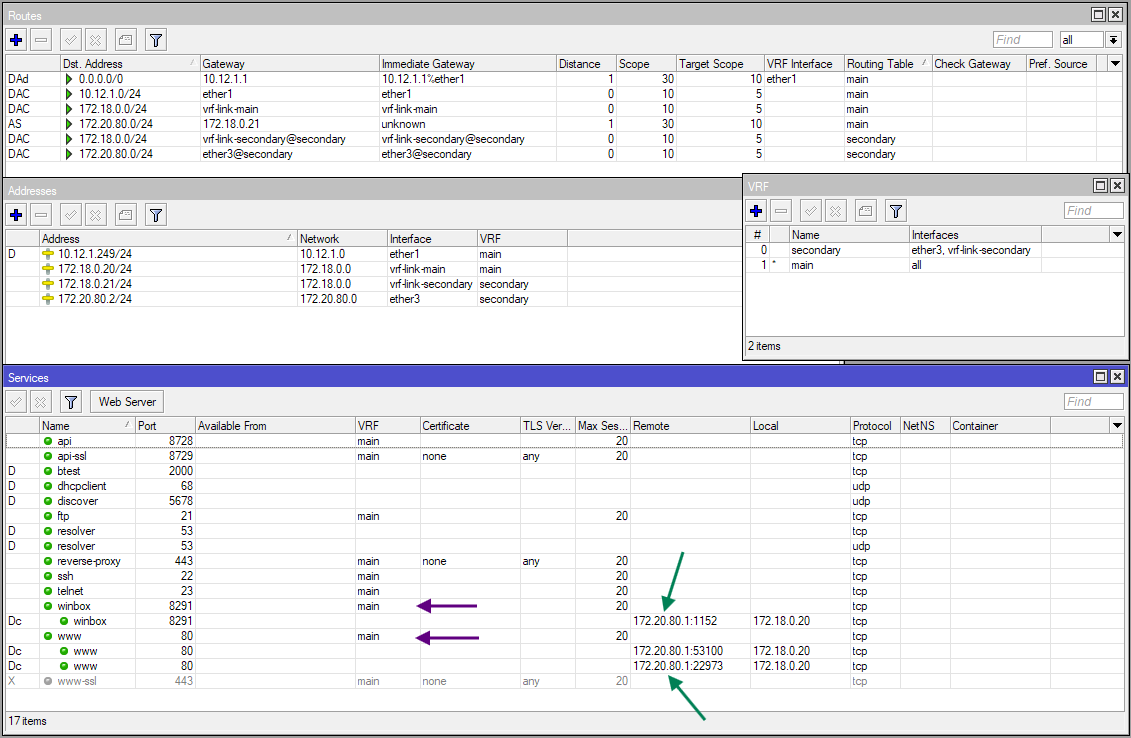This screenshot has height=738, width=1131.
Task: Click comment icon in VRF toolbar
Action: pos(866,211)
